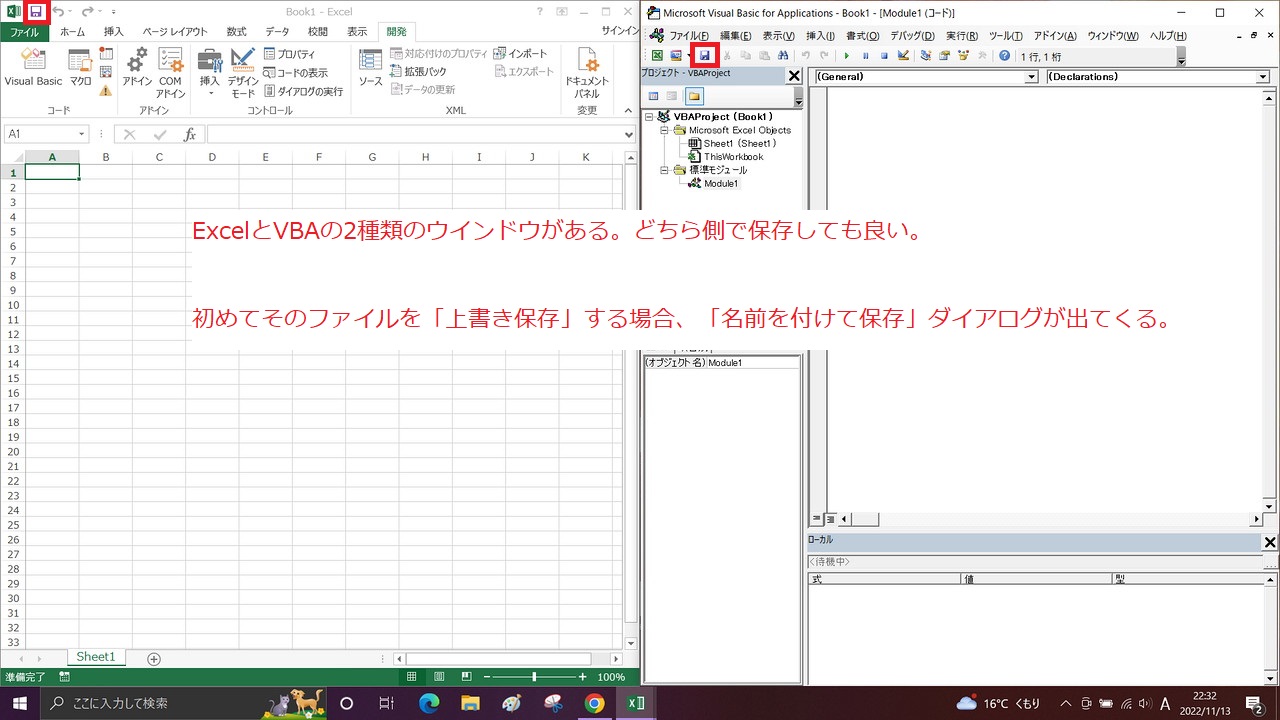Open the Visual Basic editor from the ribbon
Image resolution: width=1280 pixels, height=720 pixels.
(33, 67)
